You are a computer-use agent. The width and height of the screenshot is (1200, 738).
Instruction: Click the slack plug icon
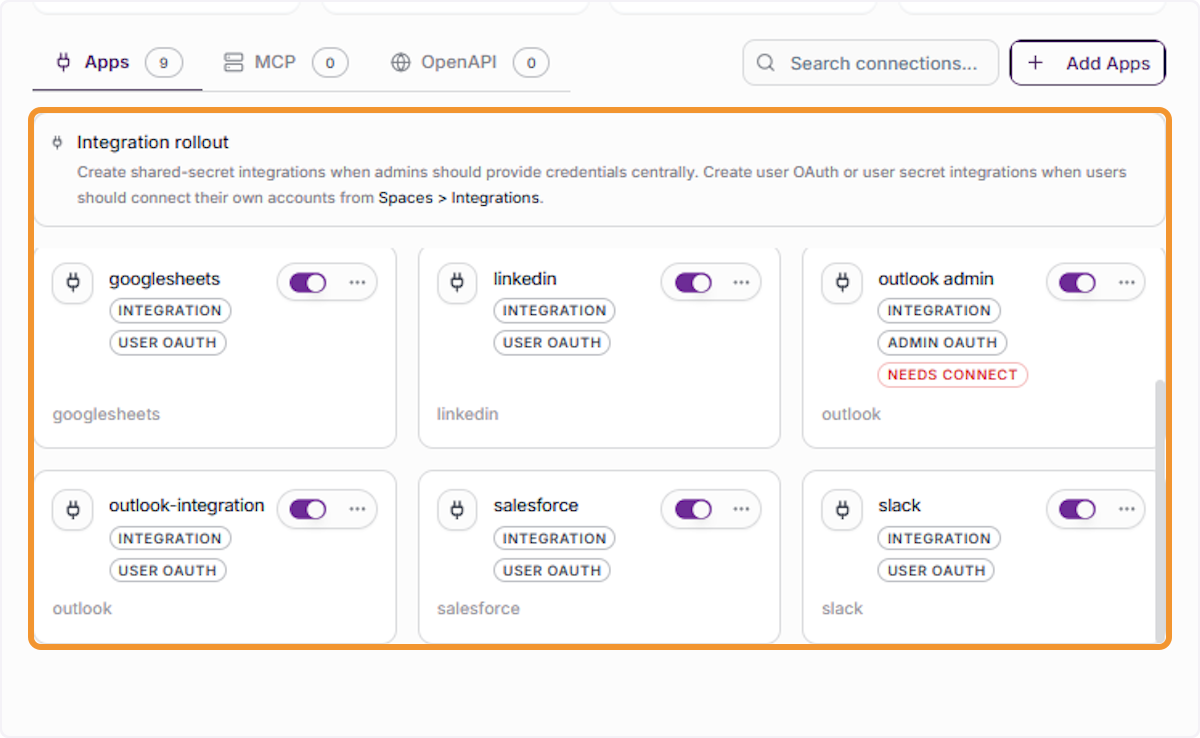(x=842, y=510)
